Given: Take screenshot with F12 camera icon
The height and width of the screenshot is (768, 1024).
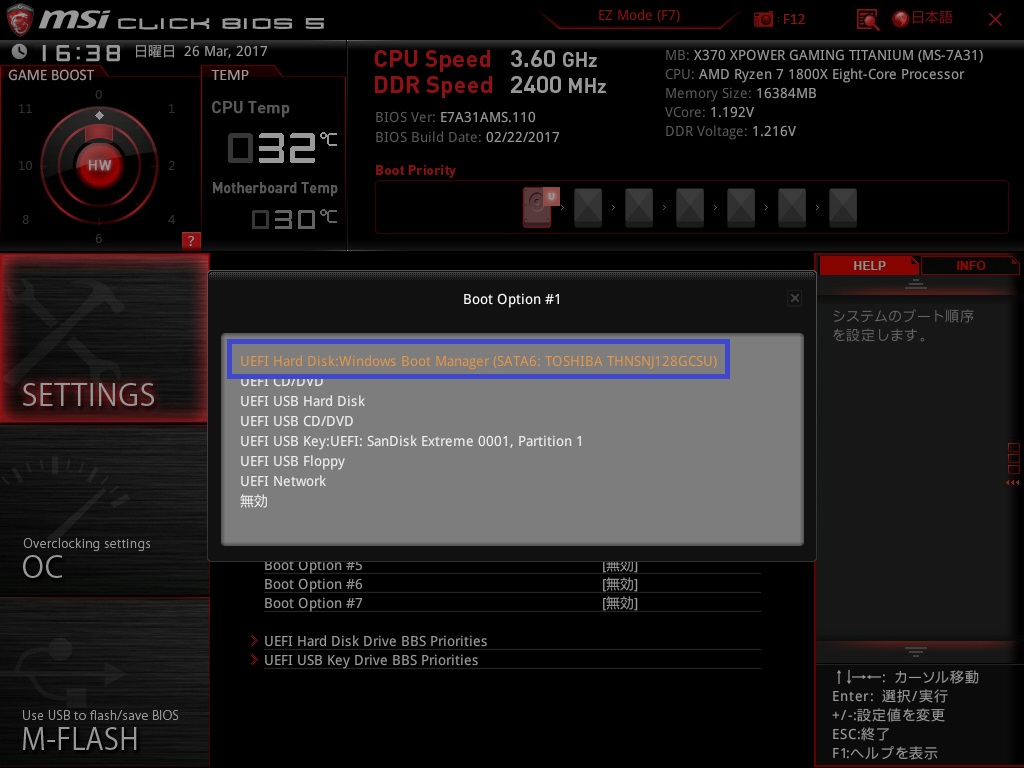Looking at the screenshot, I should 763,20.
